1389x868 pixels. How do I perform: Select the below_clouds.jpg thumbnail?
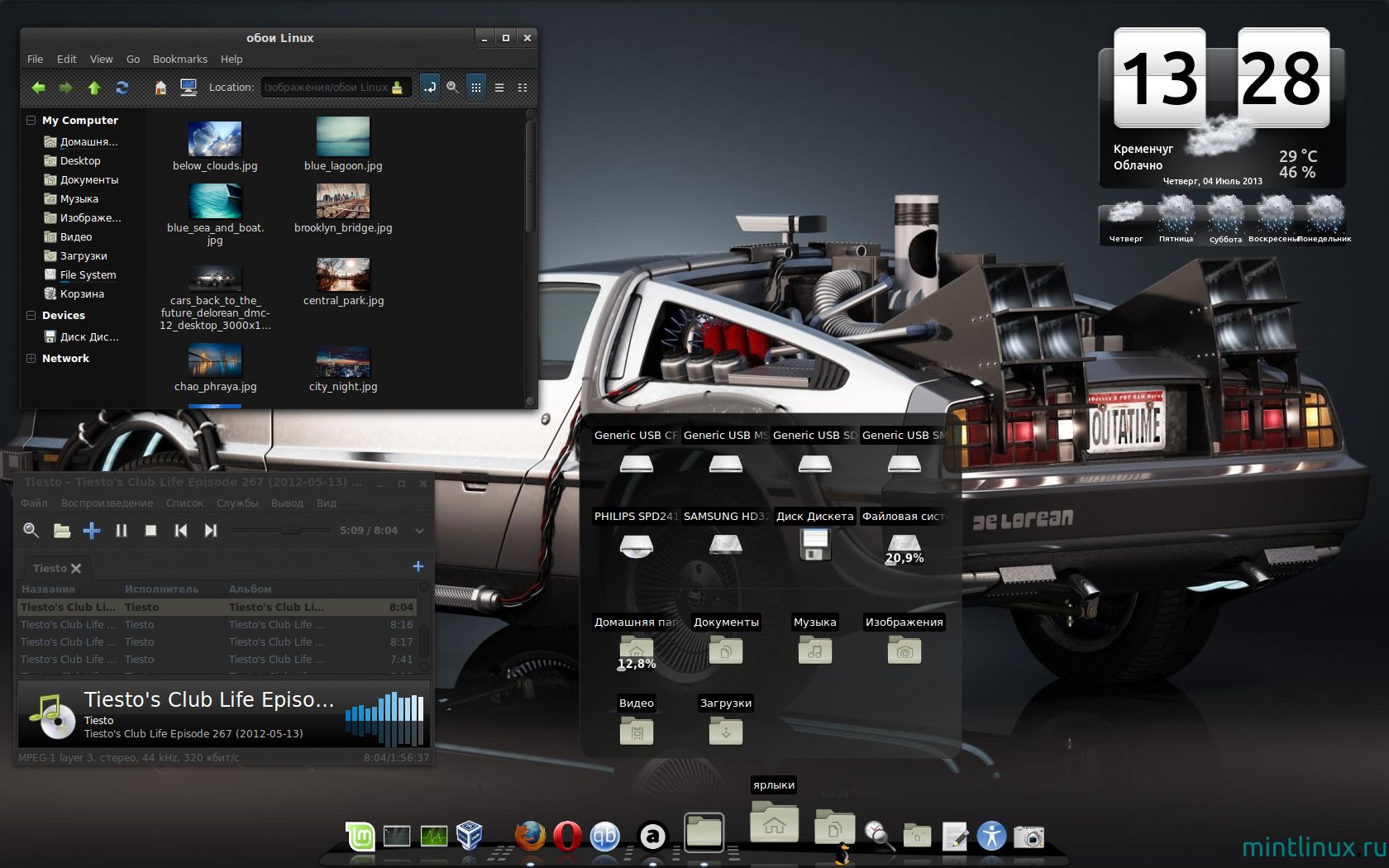215,139
